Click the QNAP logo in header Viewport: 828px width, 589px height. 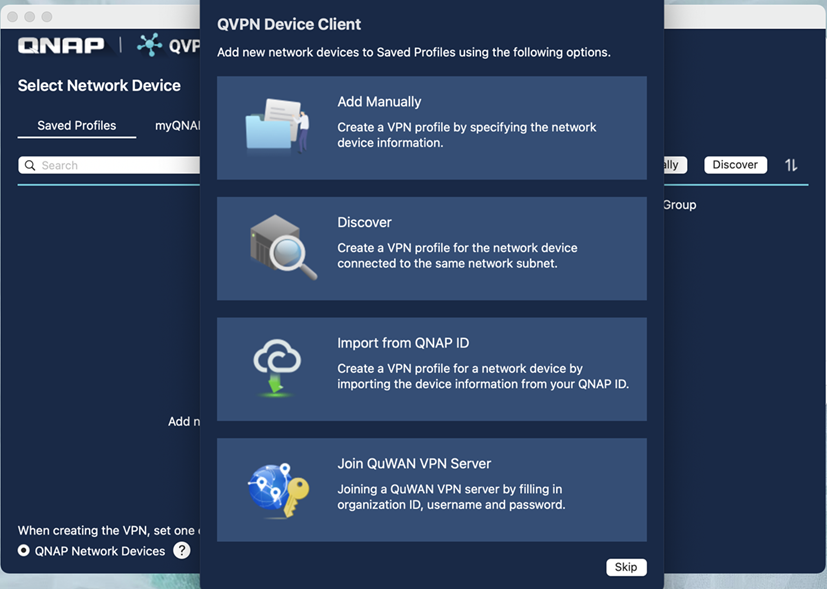coord(61,45)
